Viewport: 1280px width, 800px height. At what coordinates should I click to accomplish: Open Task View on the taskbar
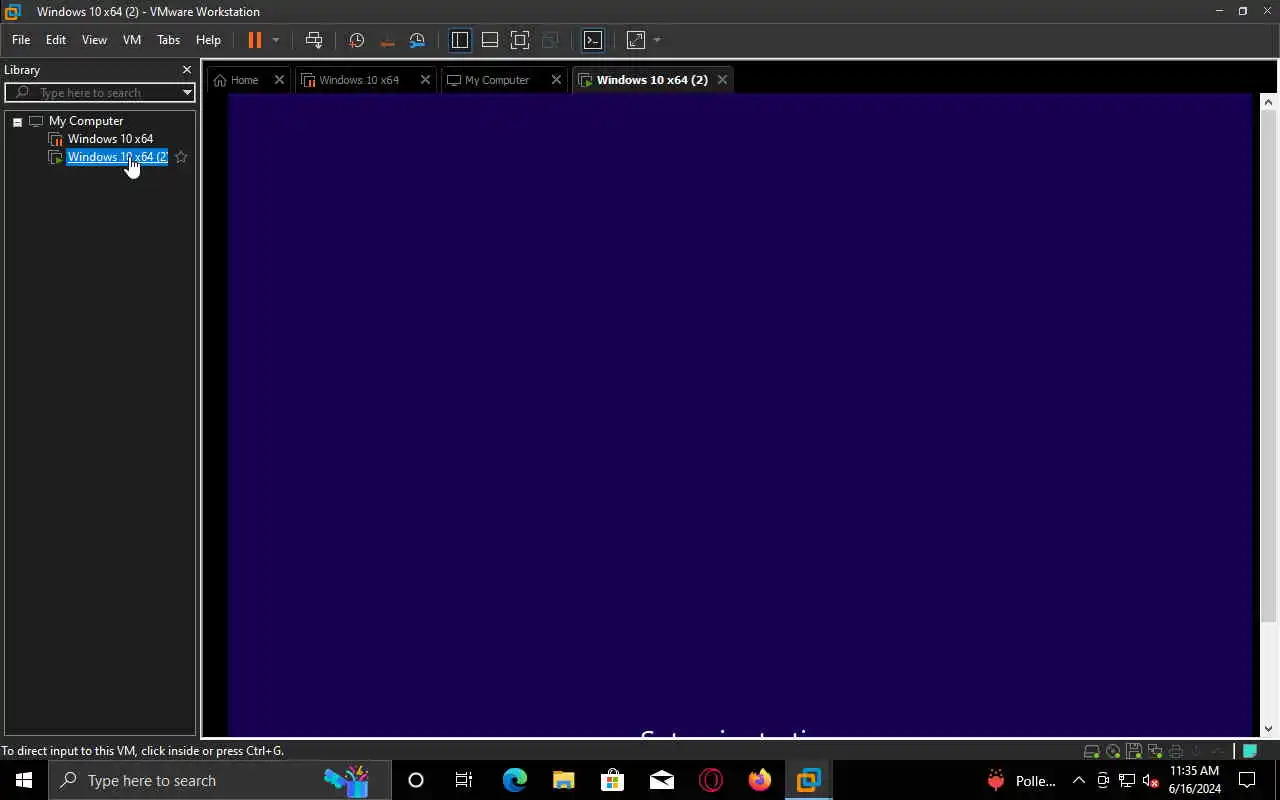(464, 780)
